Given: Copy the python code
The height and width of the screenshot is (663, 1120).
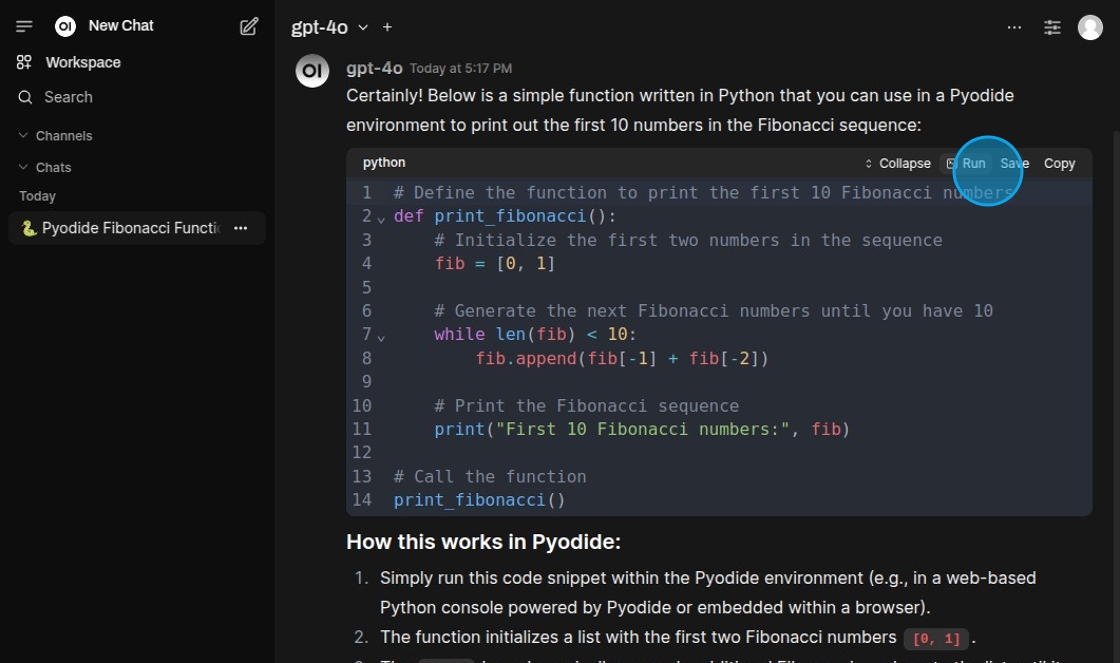Looking at the screenshot, I should point(1059,163).
